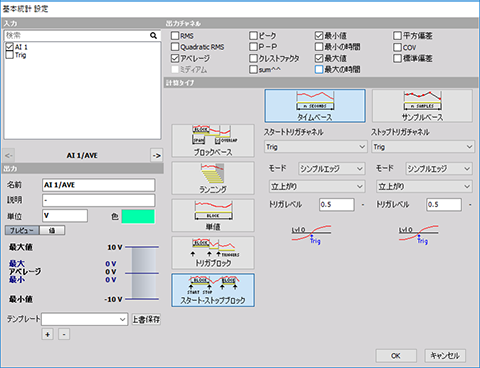Open the stop trigger 立上がり edge dropdown
The image size is (480, 368).
(x=424, y=186)
